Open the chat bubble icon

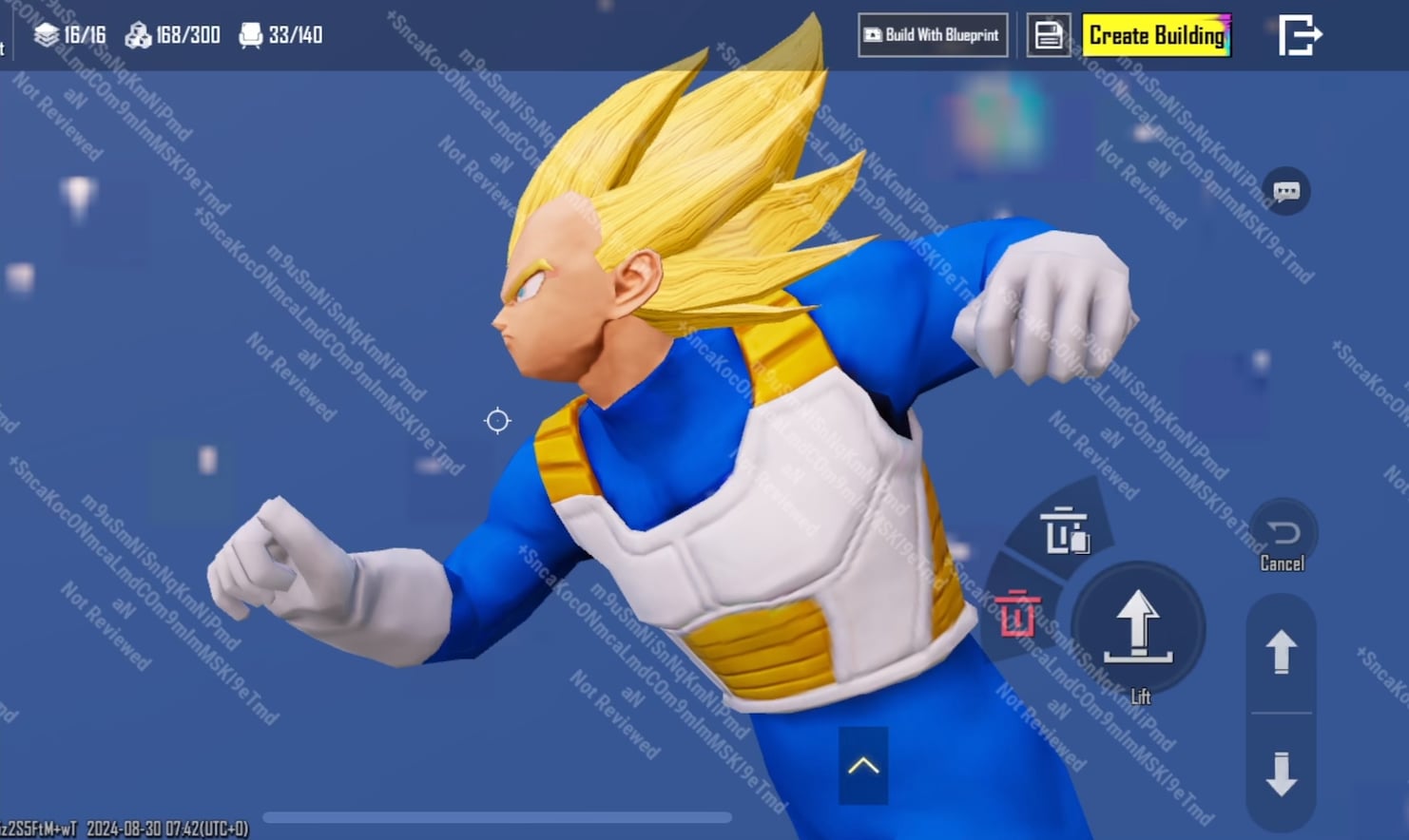coord(1286,191)
